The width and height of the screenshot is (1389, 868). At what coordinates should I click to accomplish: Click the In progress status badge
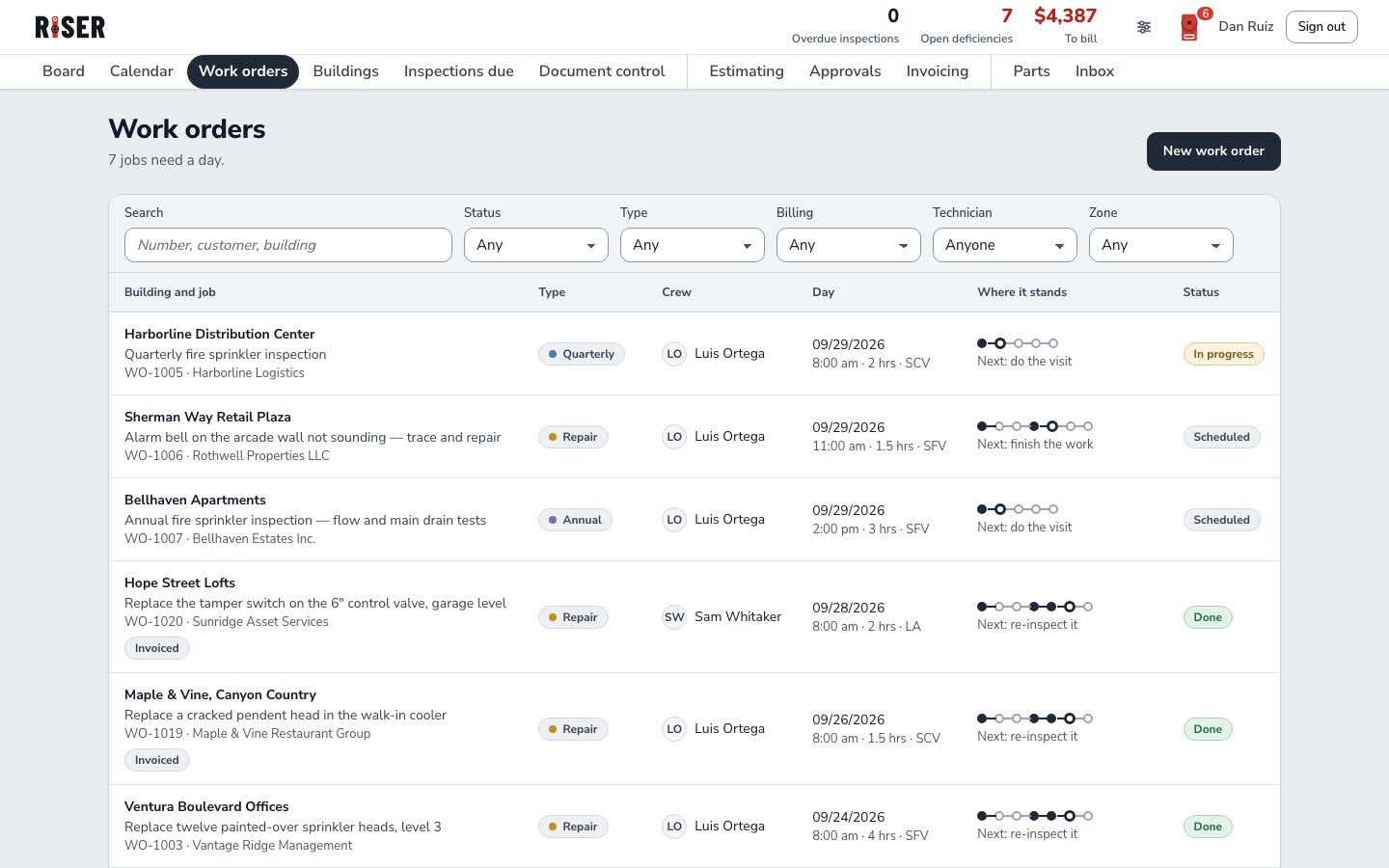1223,354
